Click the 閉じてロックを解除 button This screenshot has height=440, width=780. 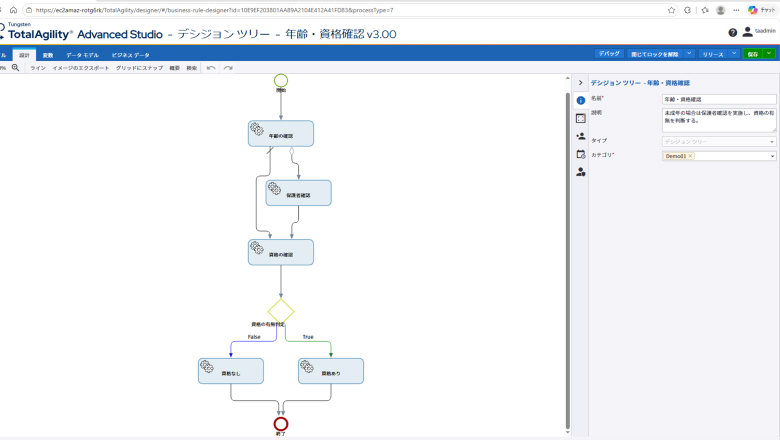[655, 54]
